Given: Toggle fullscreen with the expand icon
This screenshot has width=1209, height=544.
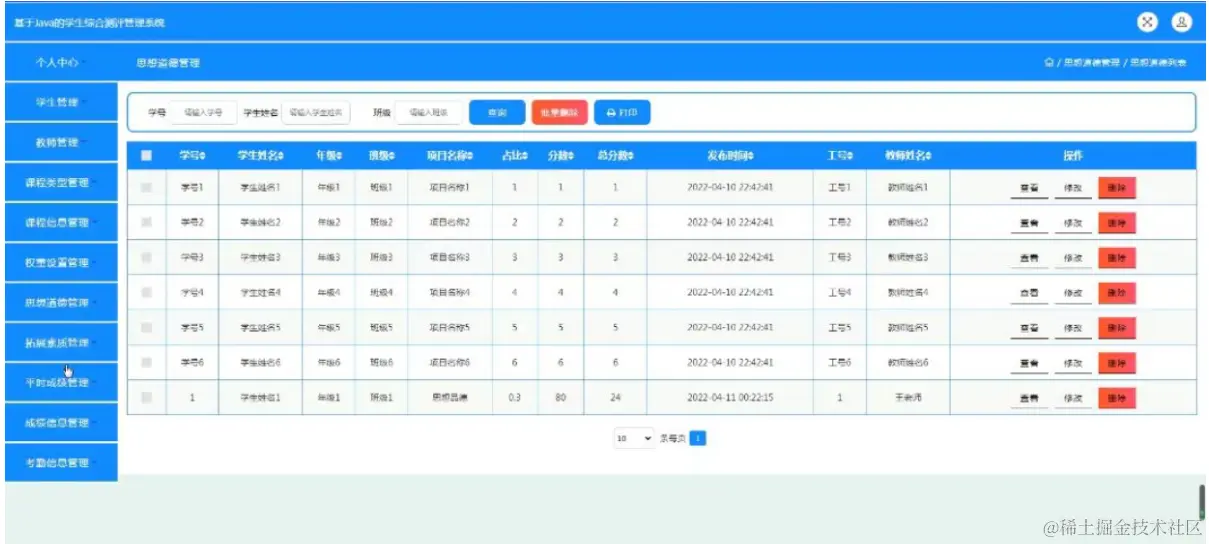Looking at the screenshot, I should 1148,22.
